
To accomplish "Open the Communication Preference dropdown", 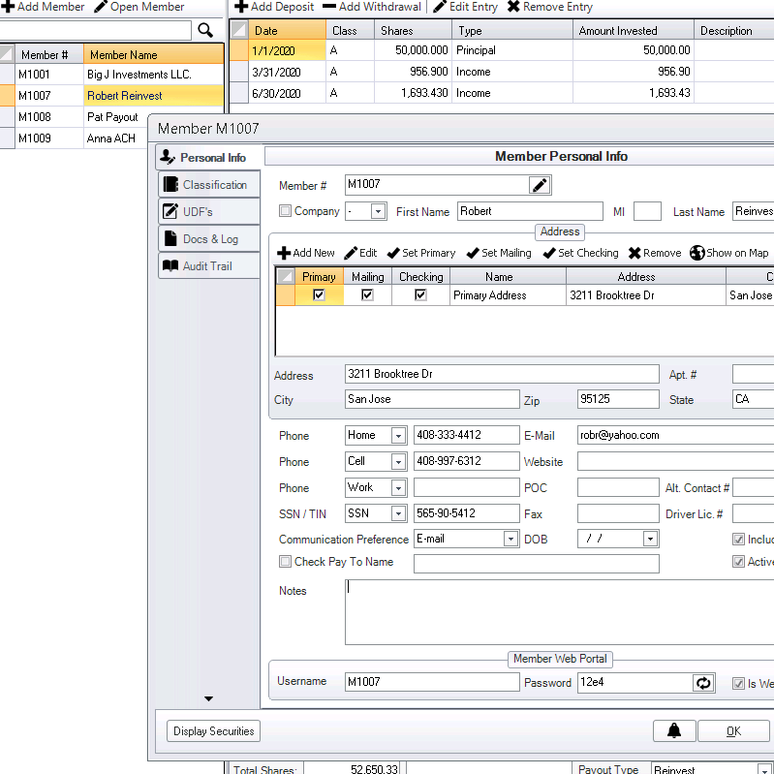I will [x=510, y=539].
